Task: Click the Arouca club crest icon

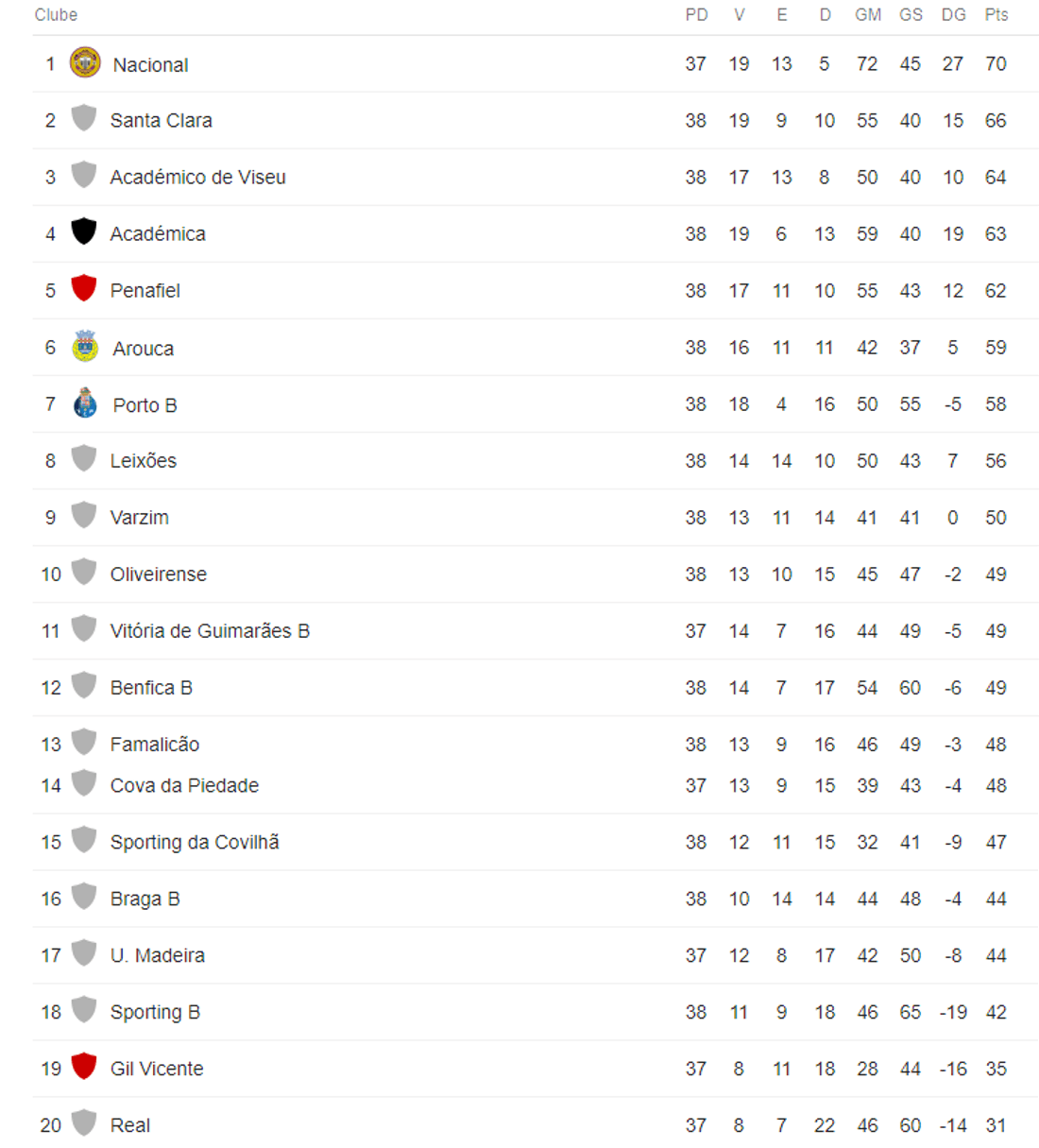Action: coord(85,347)
